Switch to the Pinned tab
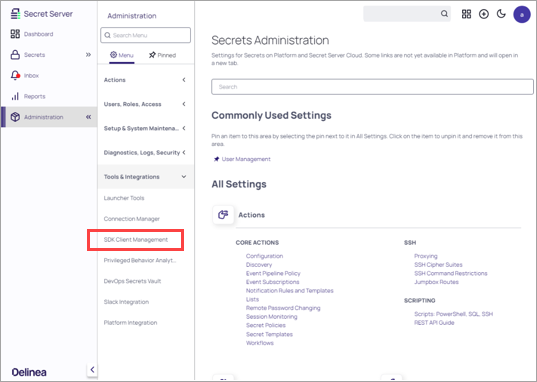This screenshot has height=382, width=537. coord(162,55)
